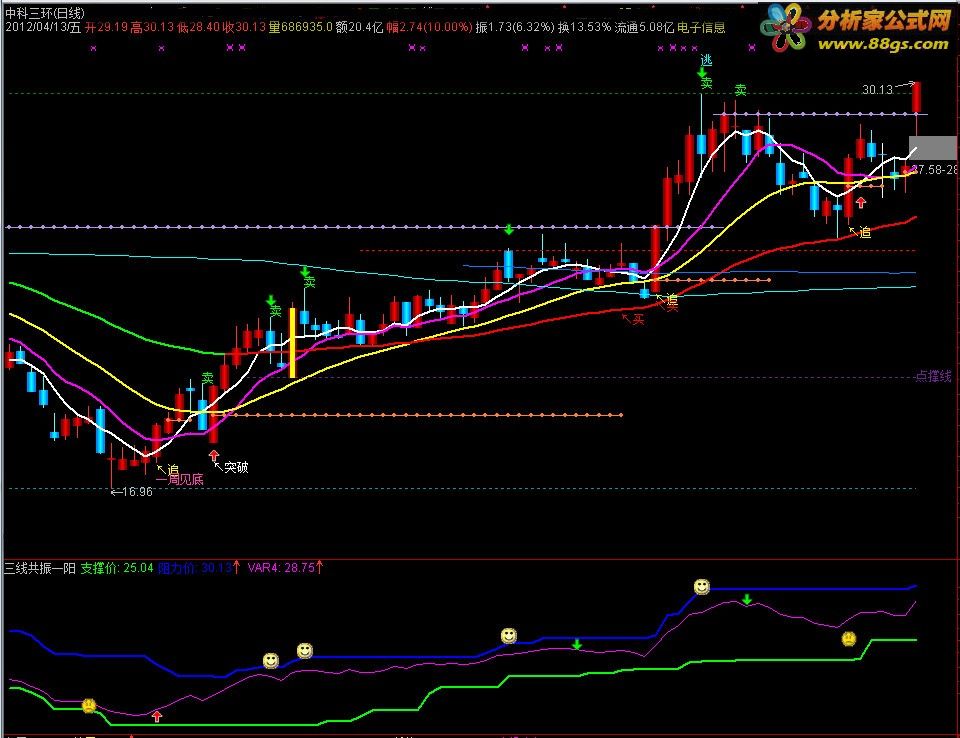Click the open price 开29.19
960x738 pixels.
tap(106, 28)
